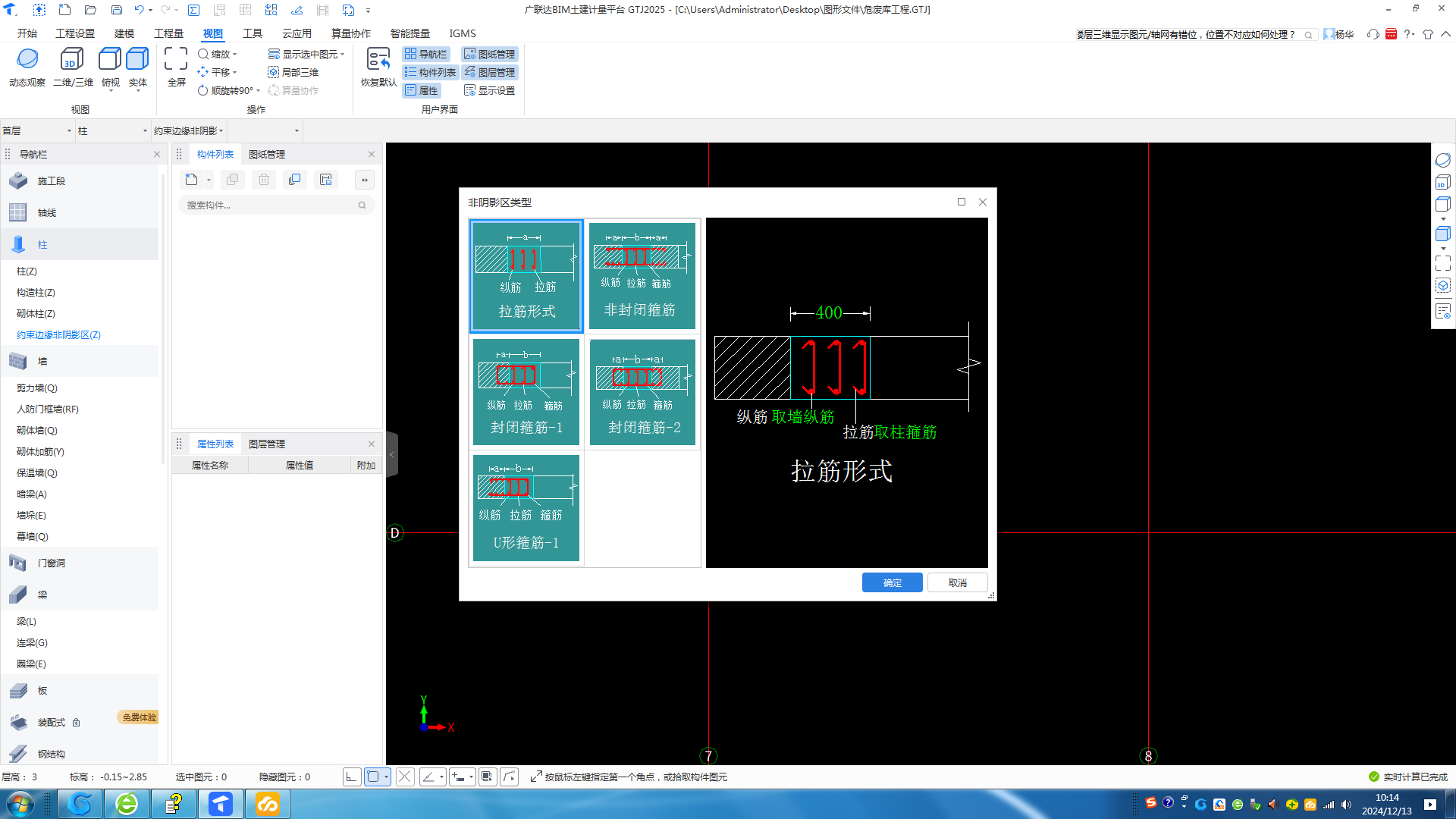Screen dimensions: 1456x819
Task: Click the help search question link at top
Action: pos(1186,34)
